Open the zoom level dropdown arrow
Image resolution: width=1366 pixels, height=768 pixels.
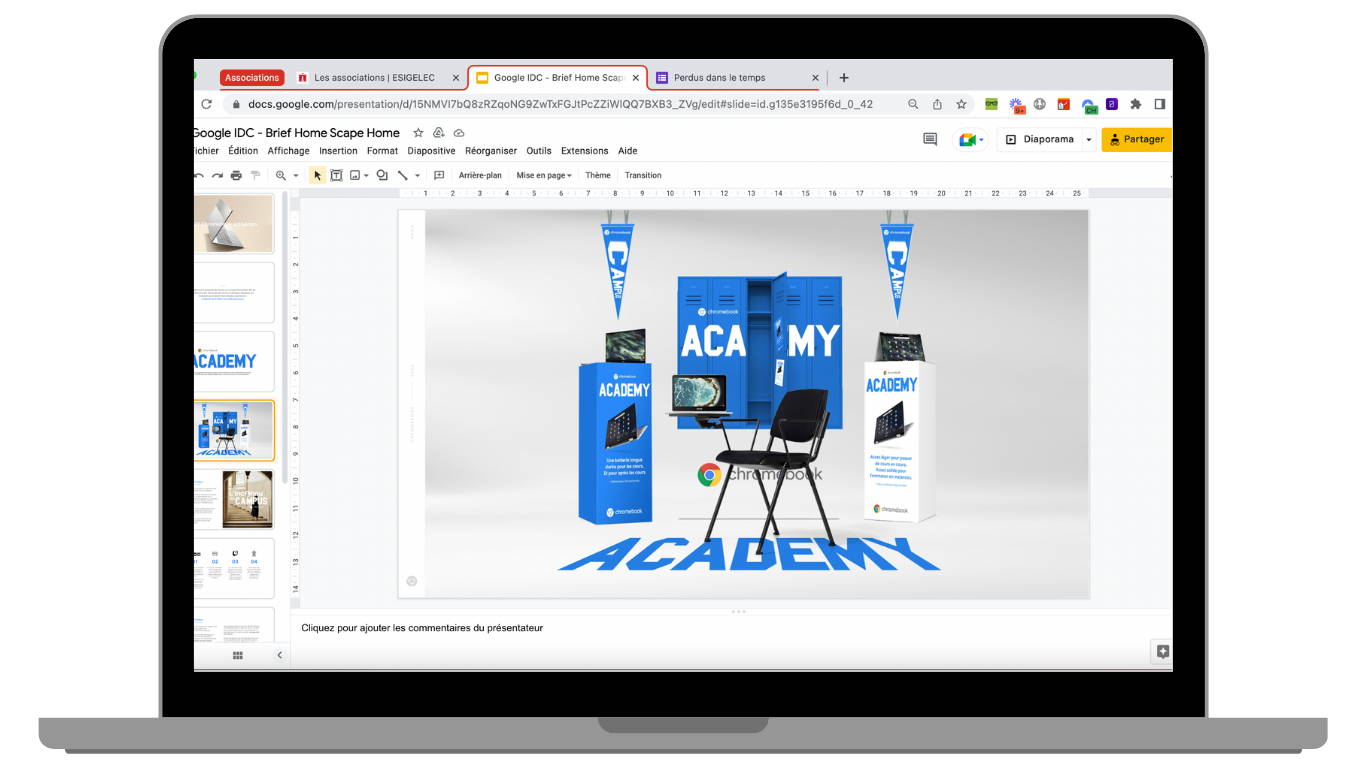pyautogui.click(x=296, y=175)
